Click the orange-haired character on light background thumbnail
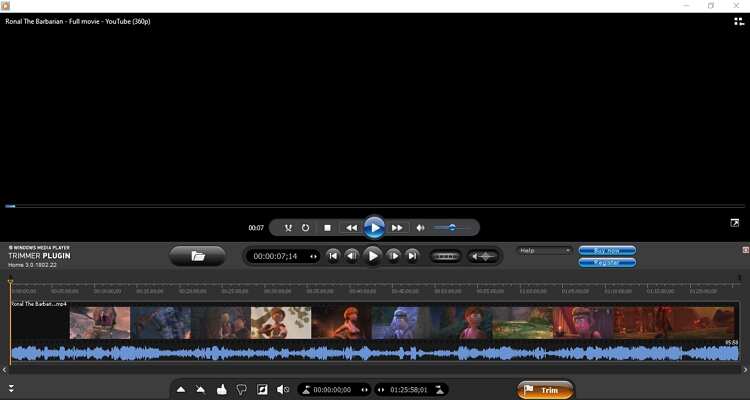The height and width of the screenshot is (400, 750). [281, 323]
